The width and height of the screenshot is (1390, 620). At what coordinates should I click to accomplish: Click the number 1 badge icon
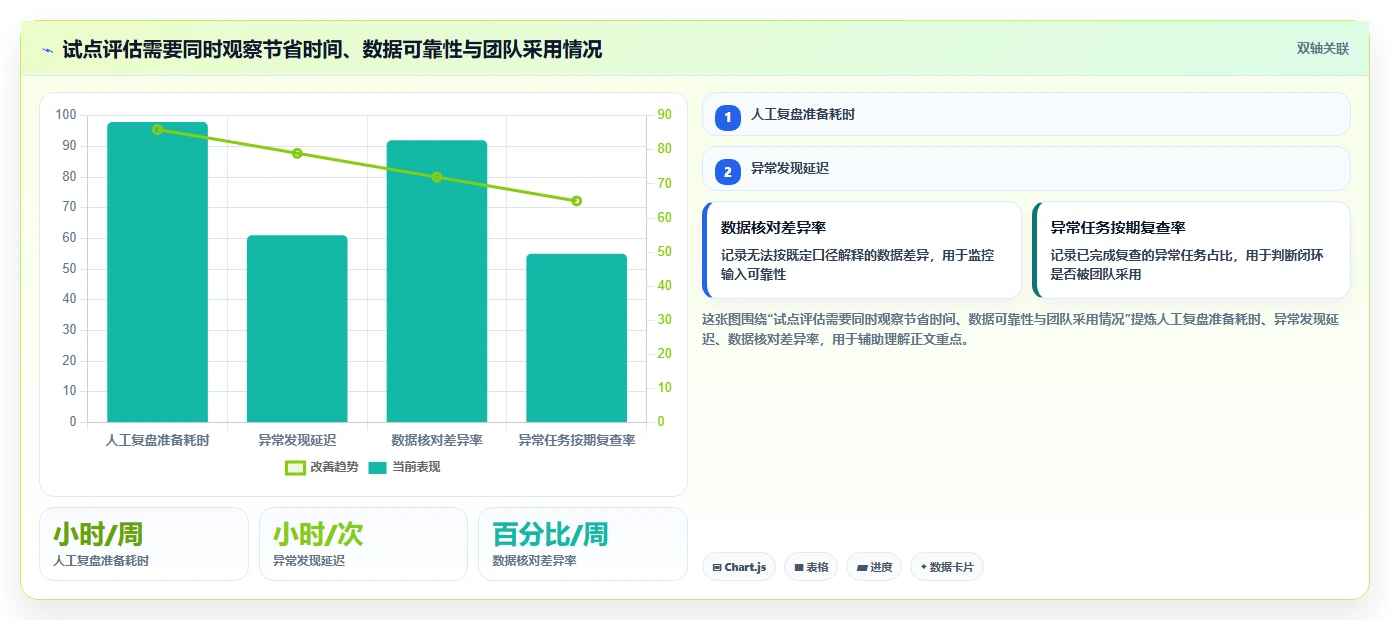[x=728, y=117]
